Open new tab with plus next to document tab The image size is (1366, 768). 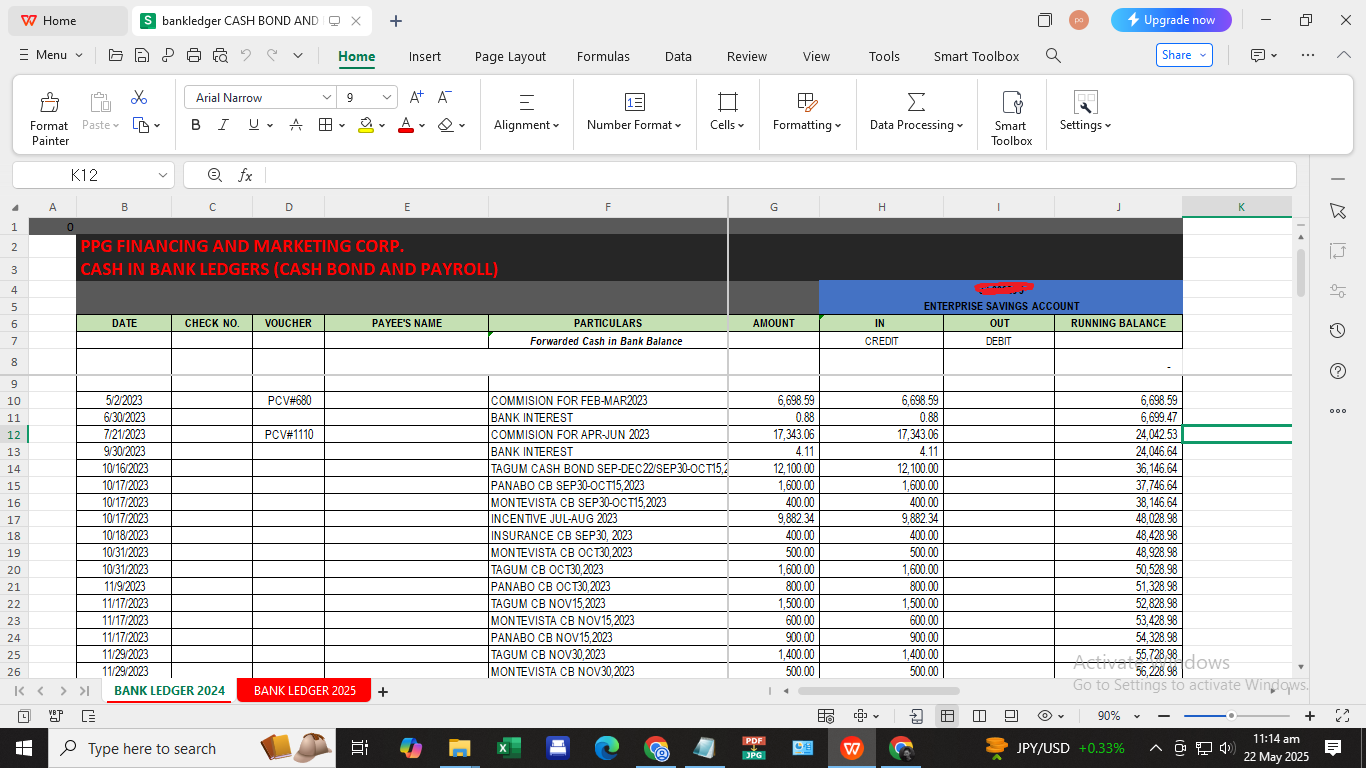396,20
